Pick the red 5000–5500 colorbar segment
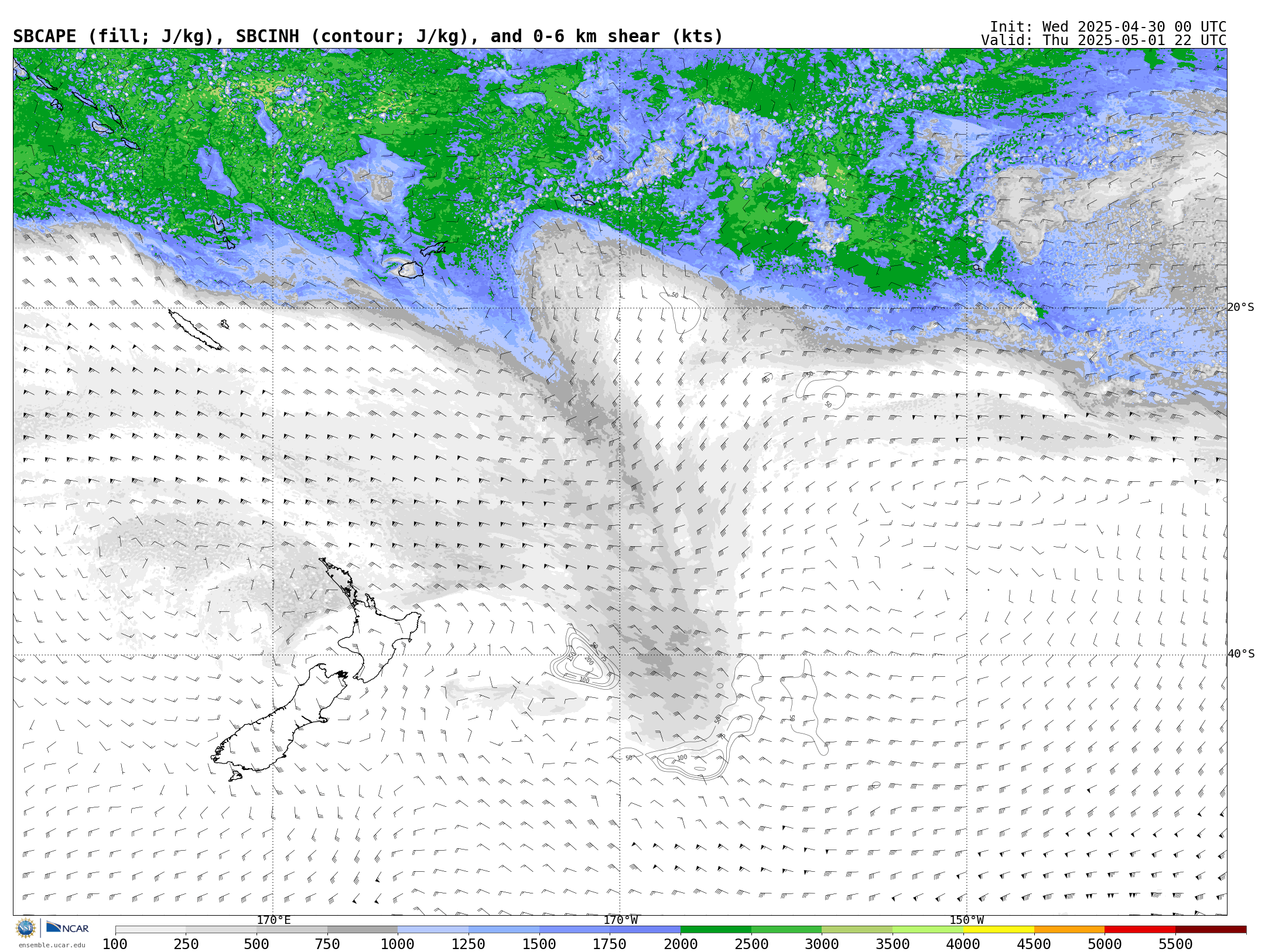Image resolution: width=1265 pixels, height=952 pixels. [x=1140, y=930]
